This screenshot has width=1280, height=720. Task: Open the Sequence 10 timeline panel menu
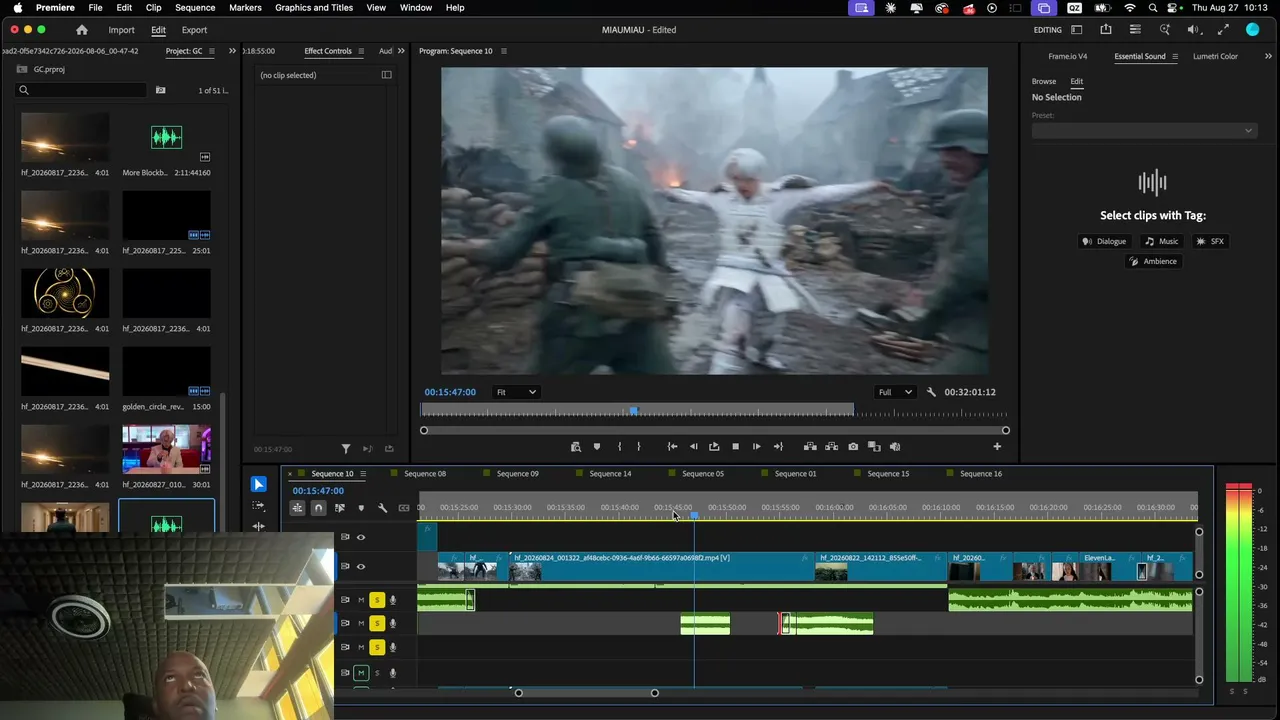pos(363,474)
